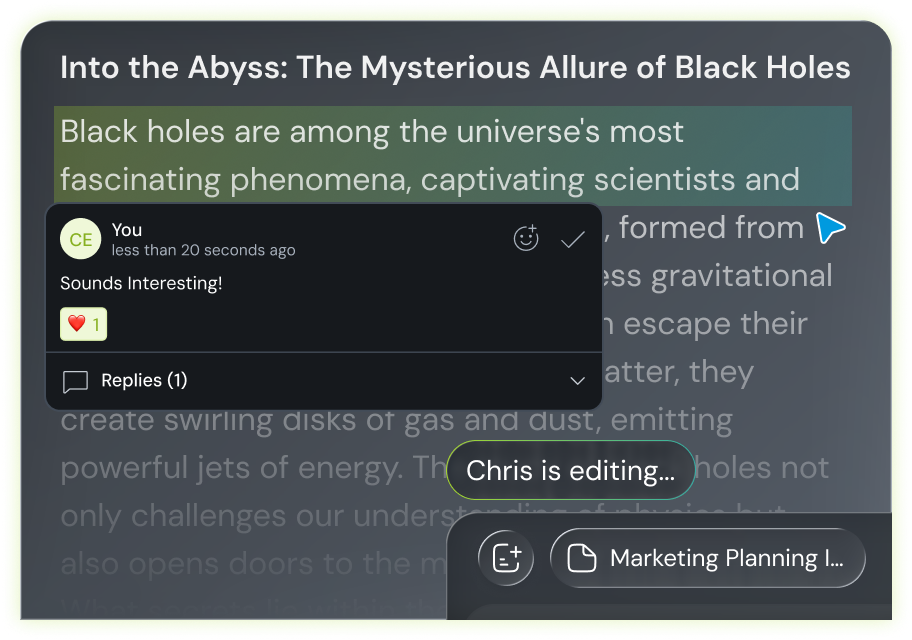Click the CE user avatar
Viewport: 912px width, 640px height.
point(80,240)
